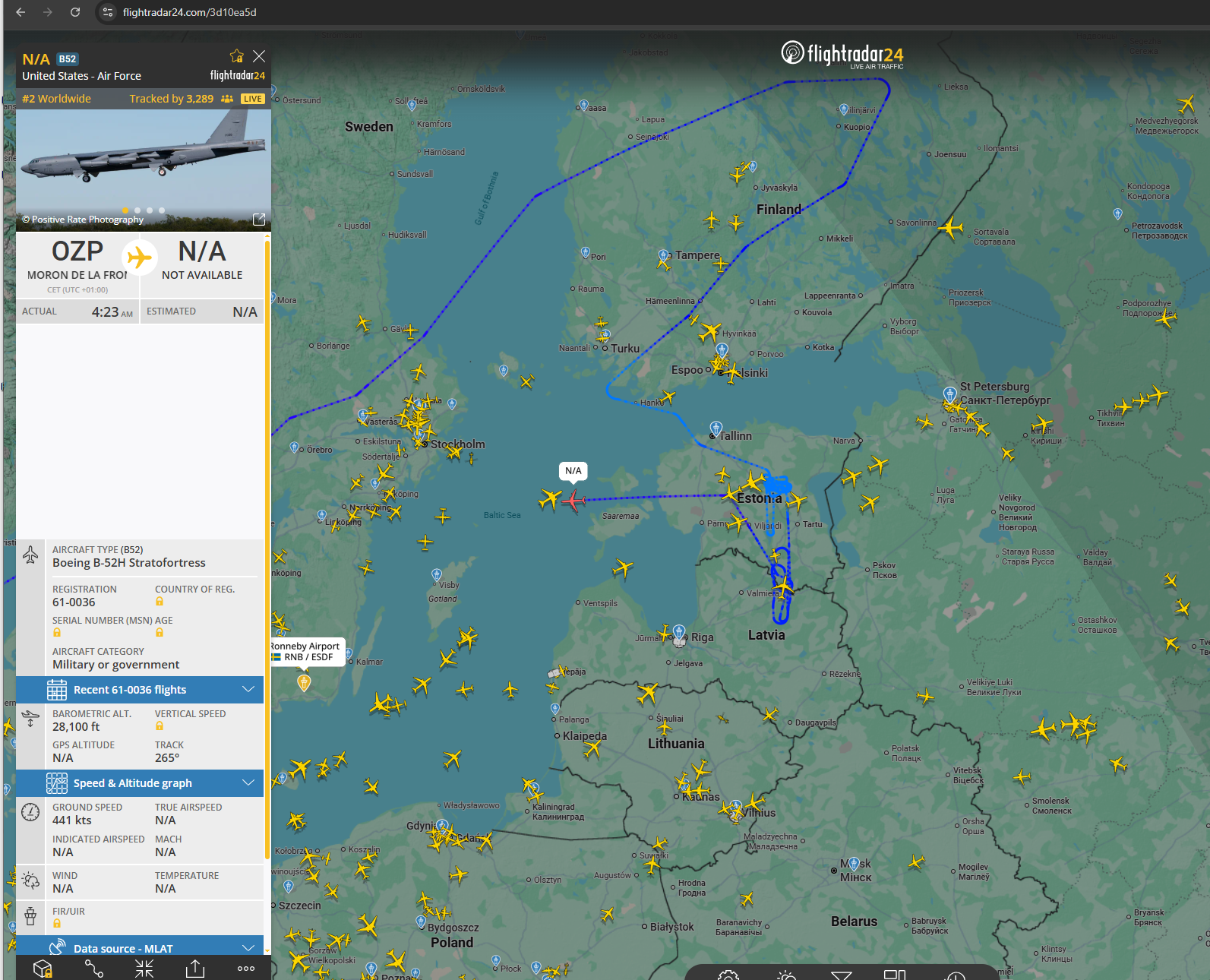1210x980 pixels.
Task: Expand Data source - MLAT section
Action: coord(140,947)
